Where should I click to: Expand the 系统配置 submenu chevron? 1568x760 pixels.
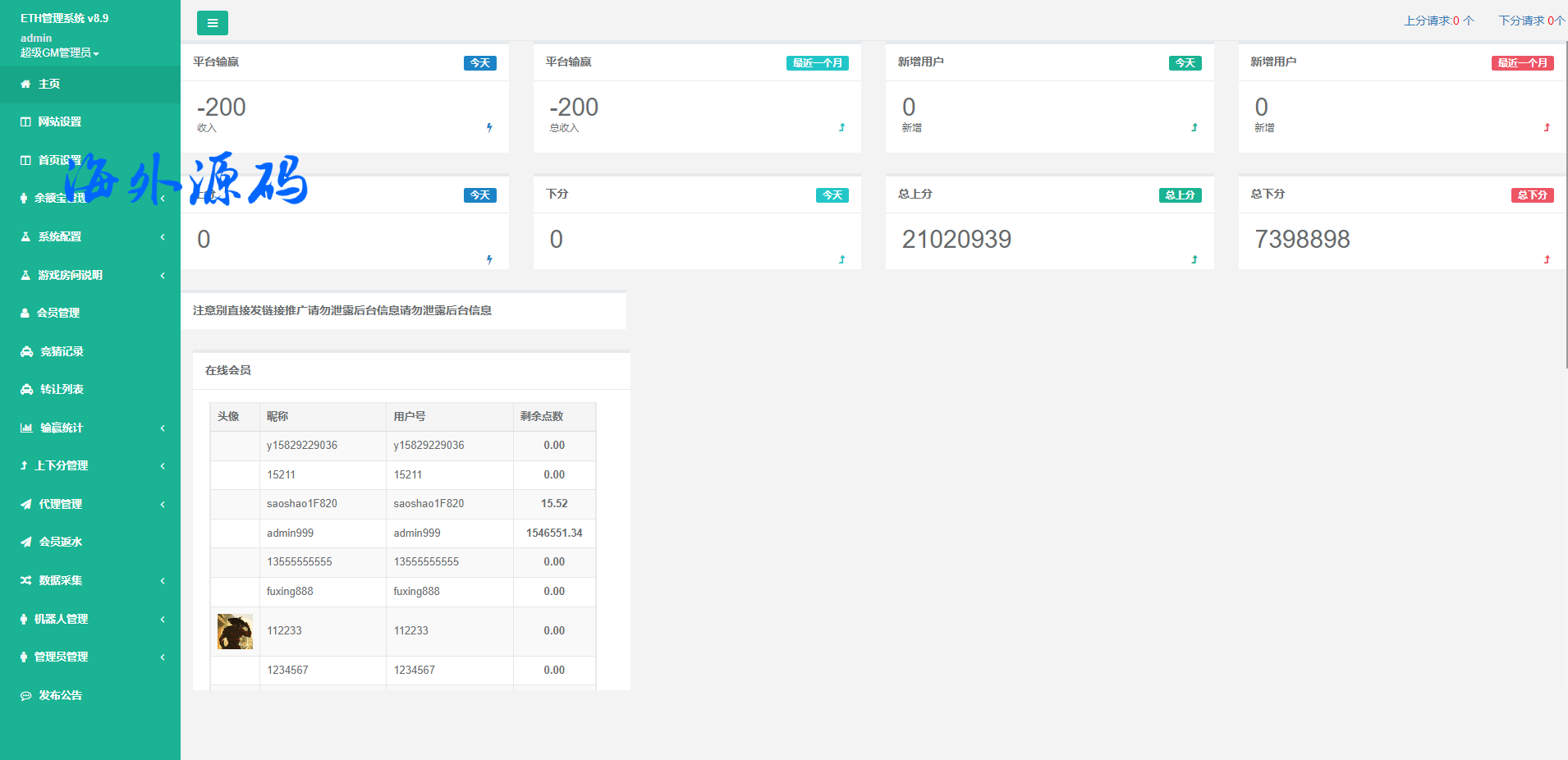click(x=163, y=237)
